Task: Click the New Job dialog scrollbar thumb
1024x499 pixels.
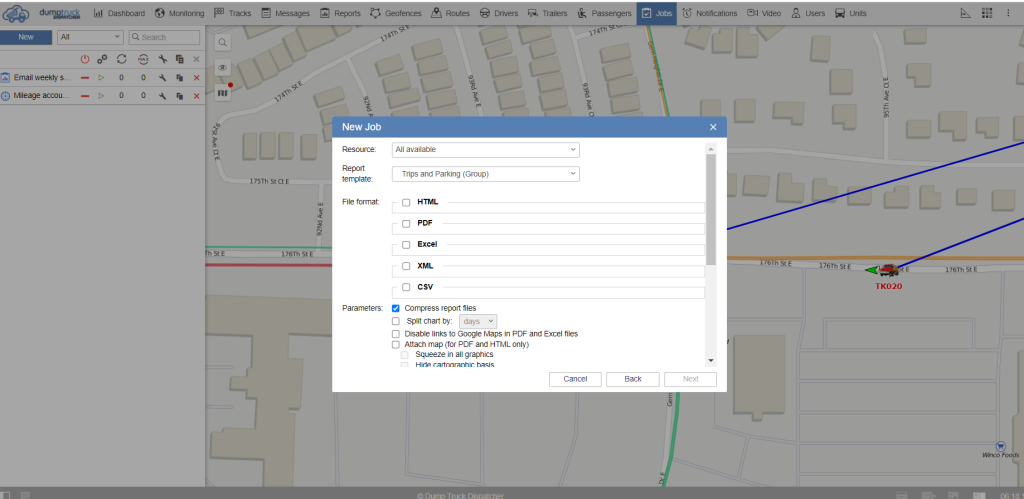Action: pos(711,209)
